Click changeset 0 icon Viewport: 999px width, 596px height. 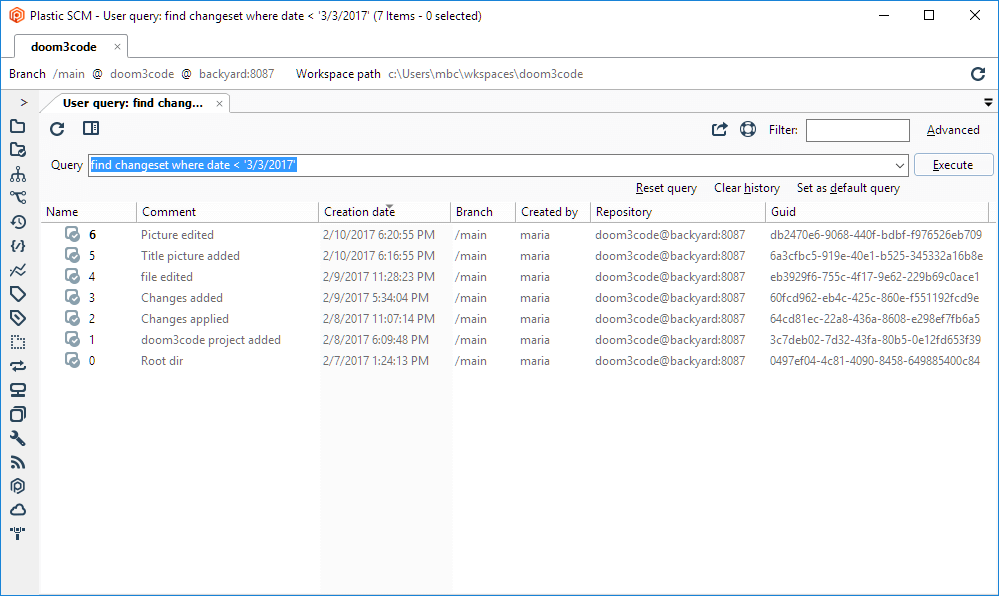(73, 361)
